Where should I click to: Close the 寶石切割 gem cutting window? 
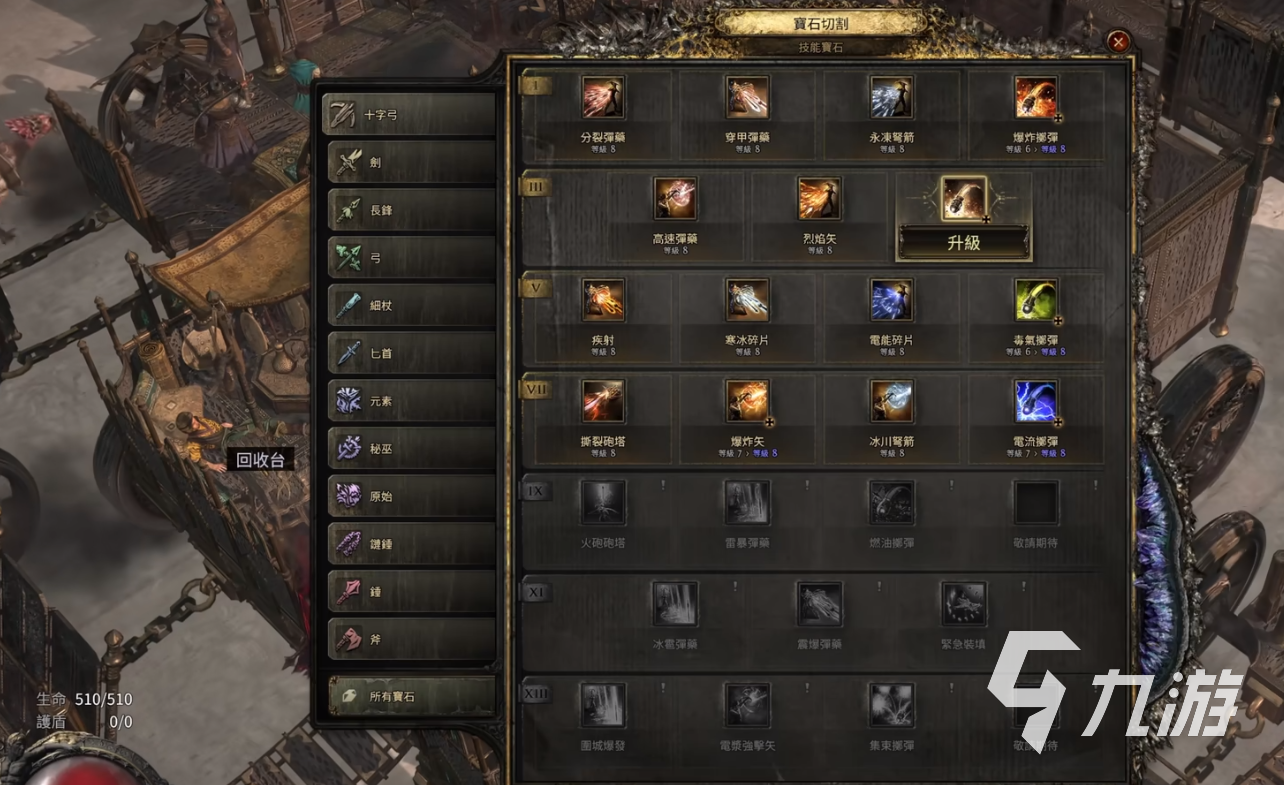tap(1119, 42)
